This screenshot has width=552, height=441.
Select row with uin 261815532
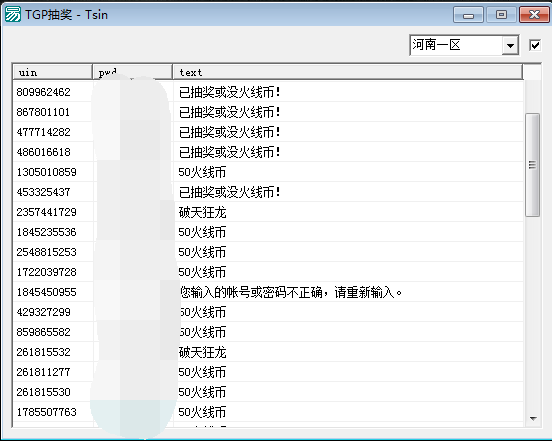pyautogui.click(x=268, y=352)
